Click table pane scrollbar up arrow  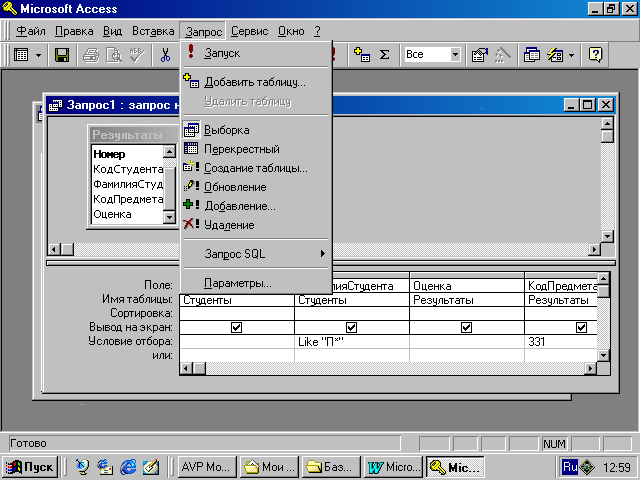(x=607, y=124)
